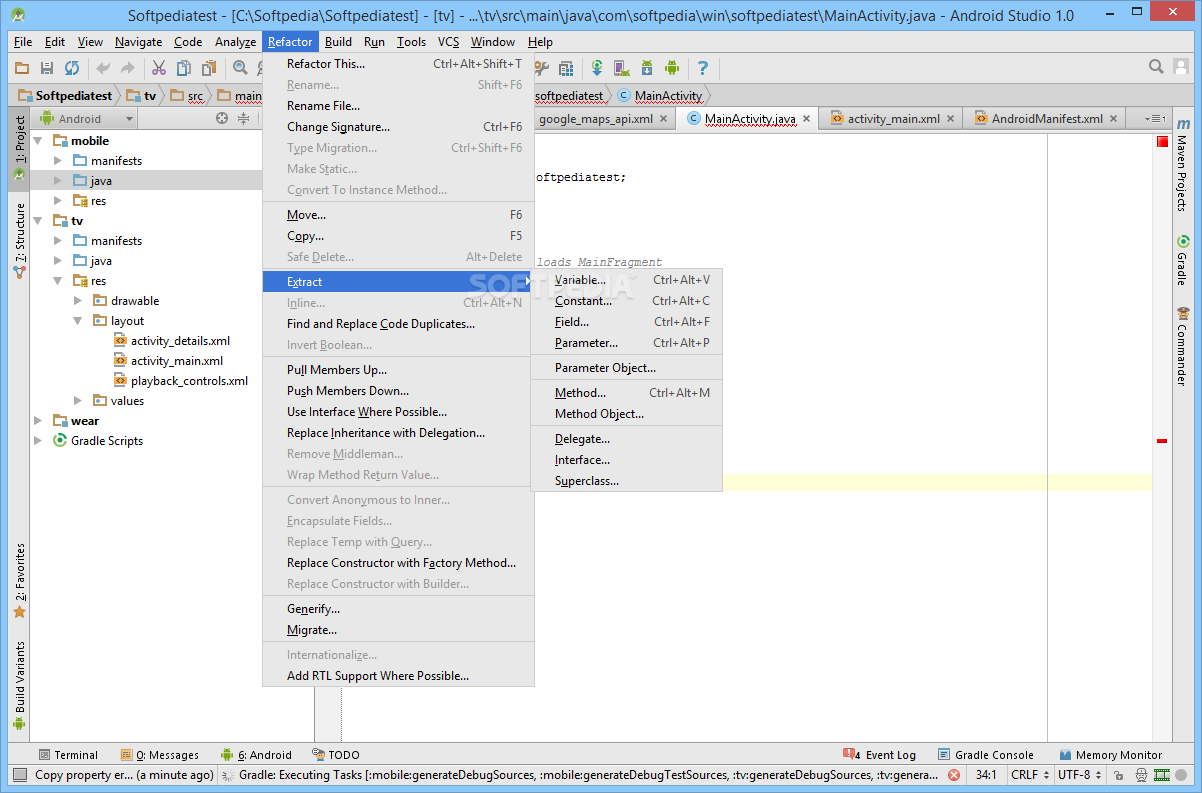Choose Extract Superclass... item

pos(626,481)
